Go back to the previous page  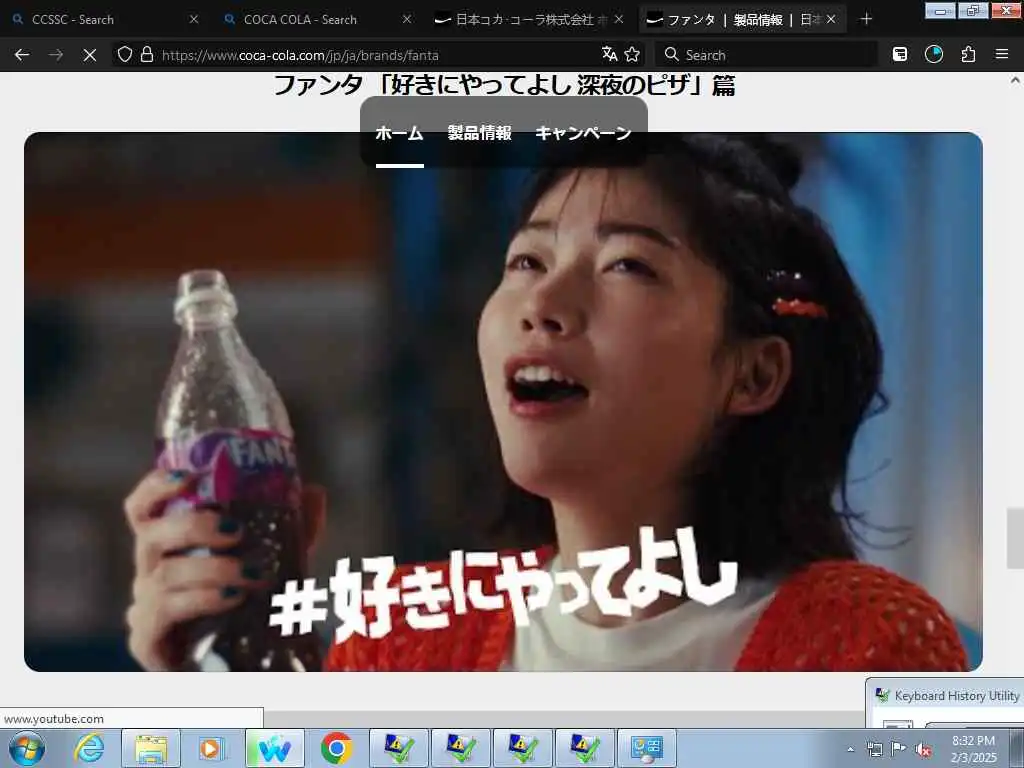pos(22,55)
